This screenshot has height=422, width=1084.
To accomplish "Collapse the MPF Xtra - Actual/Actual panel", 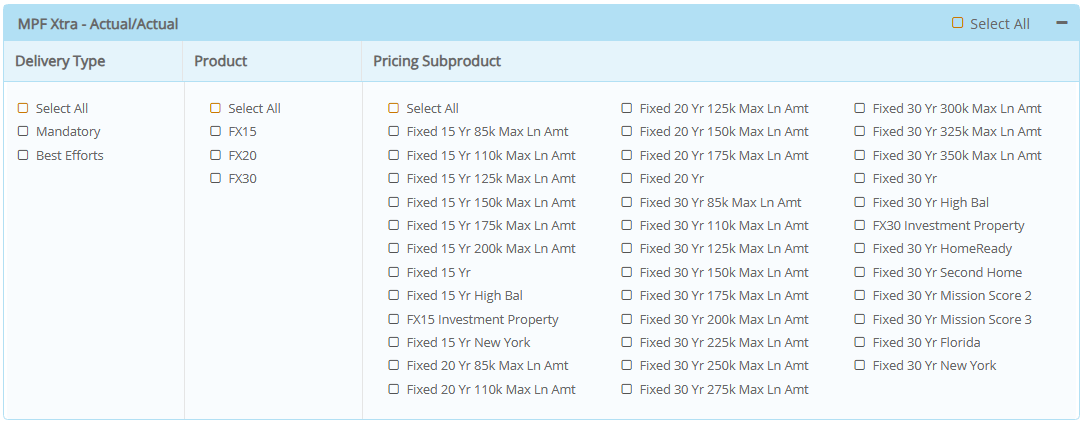I will point(1062,23).
